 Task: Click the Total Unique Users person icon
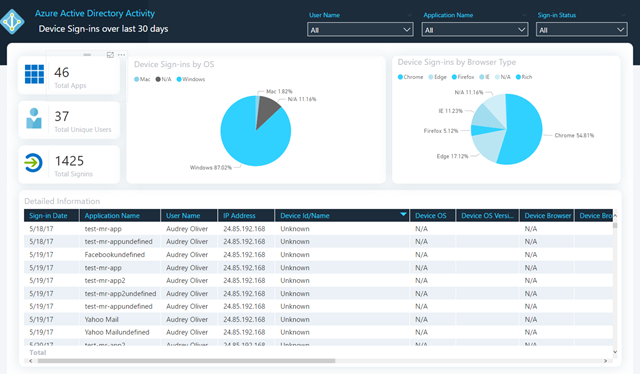[x=34, y=118]
